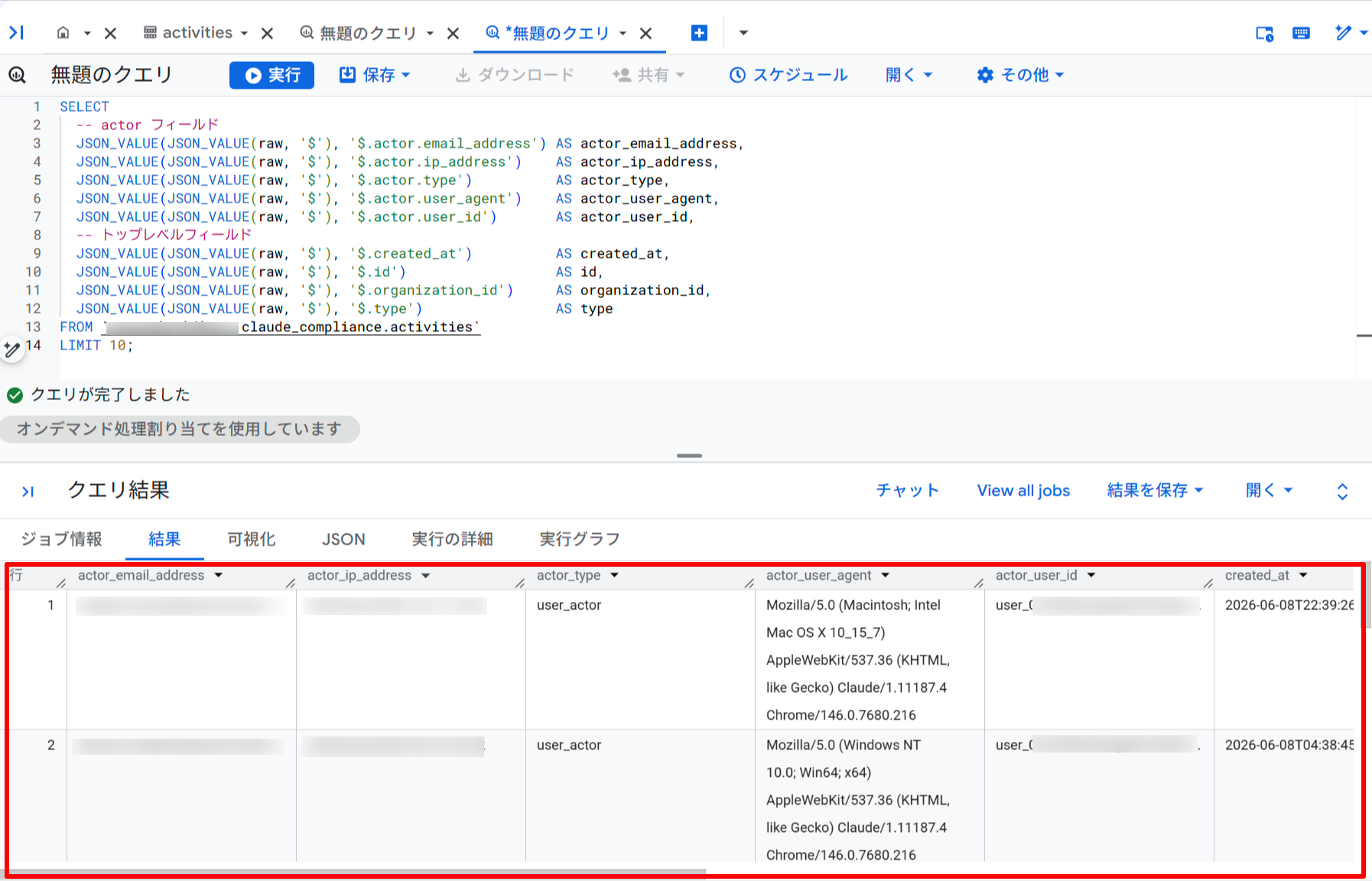Close the active *無題のクエリ tab
This screenshot has width=1372, height=881.
(645, 33)
